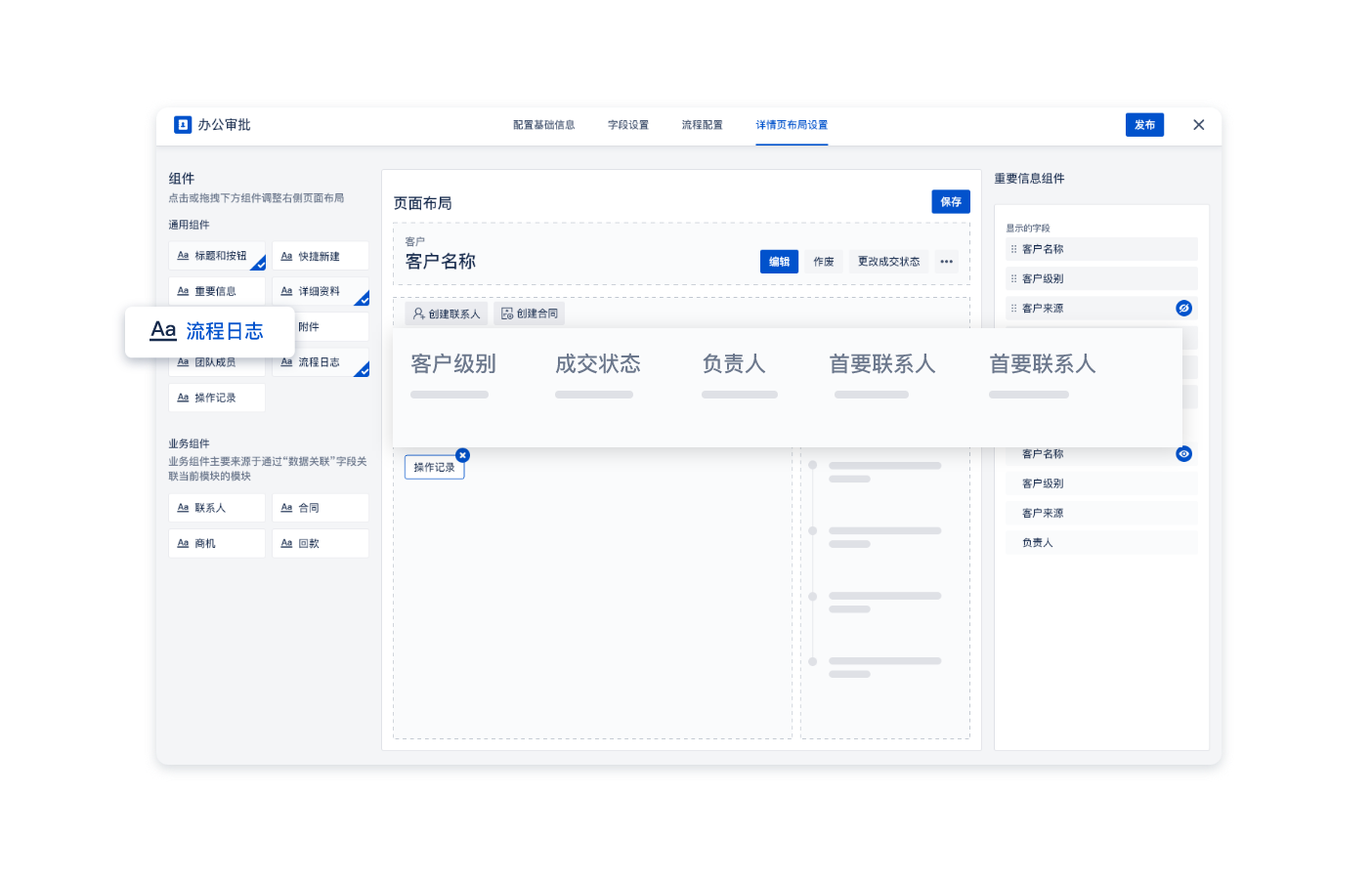Click the blue 编辑 button
Screen dimensions: 1372x879
tap(779, 262)
